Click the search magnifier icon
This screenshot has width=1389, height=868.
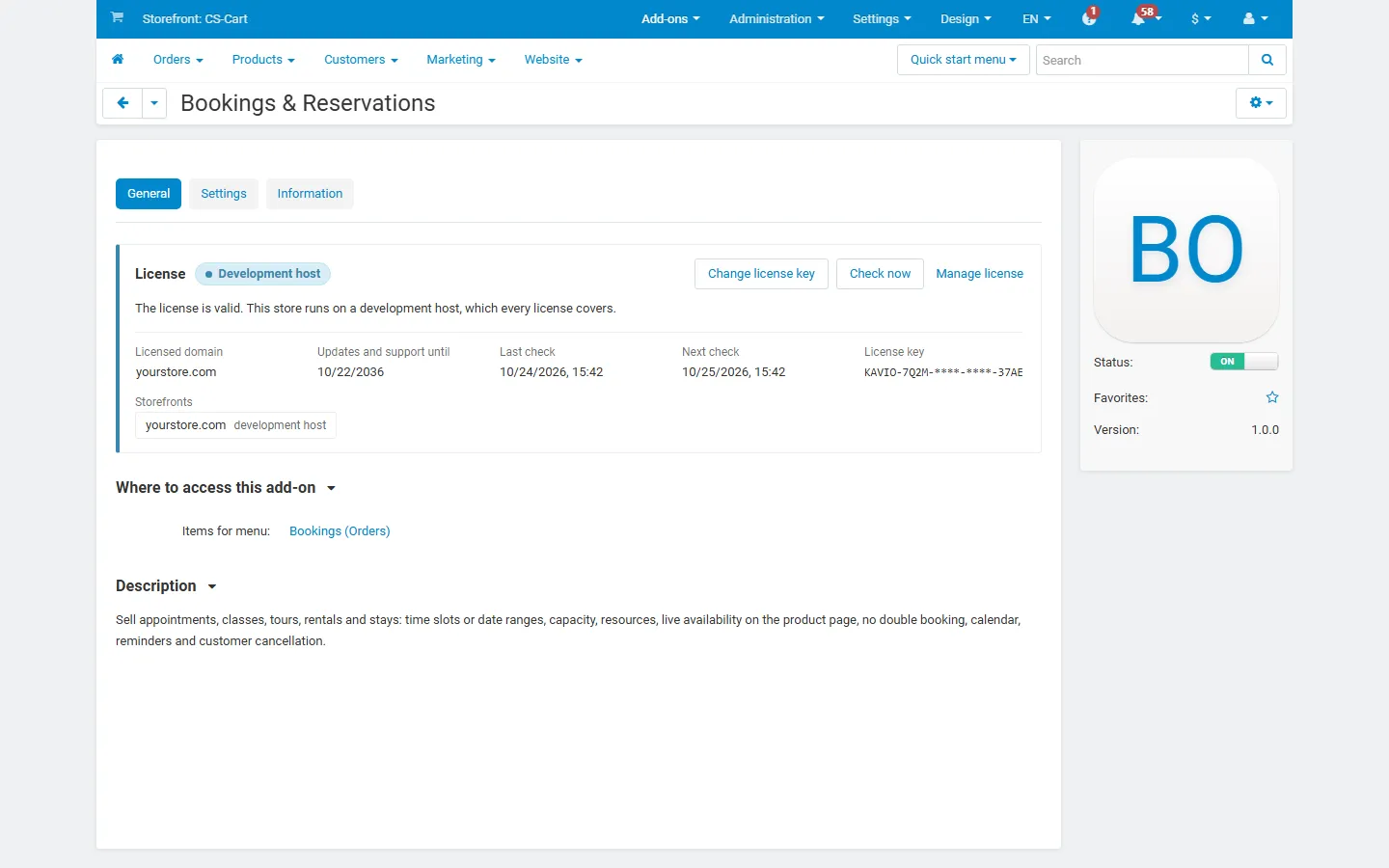coord(1267,60)
